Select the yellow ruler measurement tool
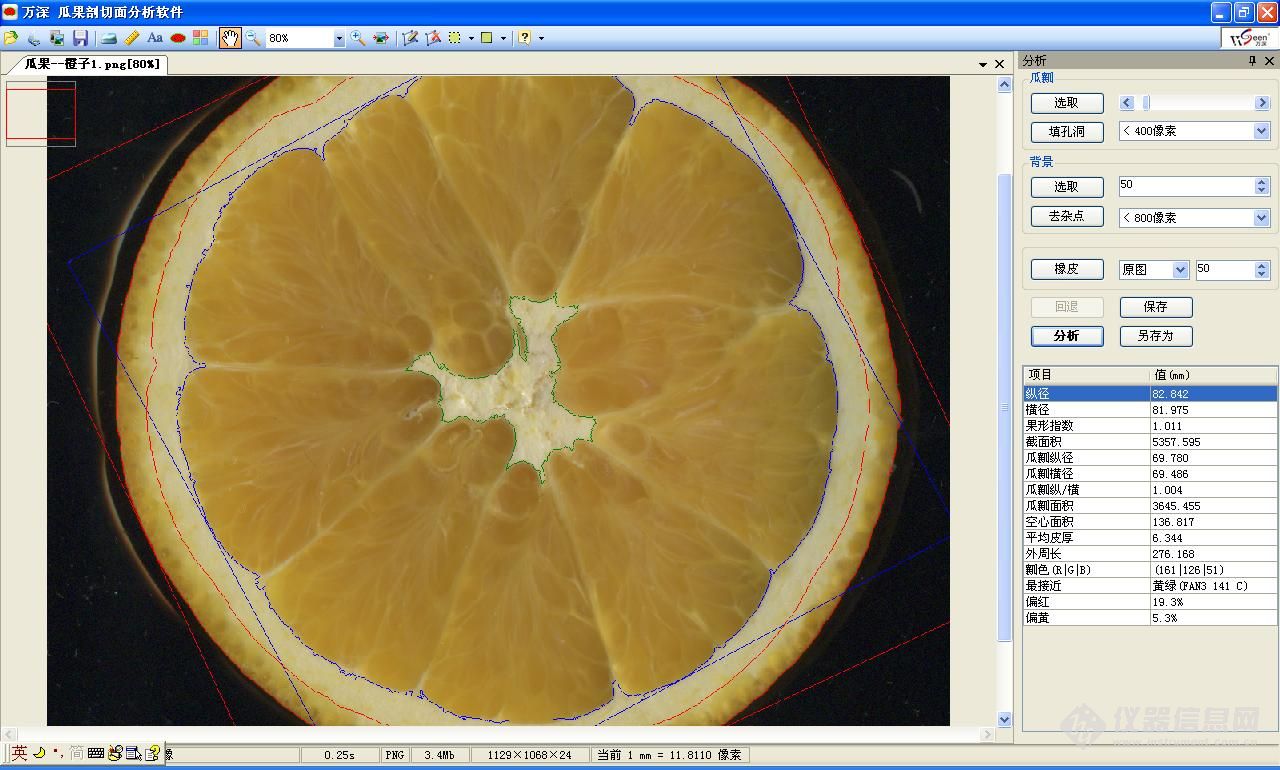The image size is (1280, 770). point(131,38)
